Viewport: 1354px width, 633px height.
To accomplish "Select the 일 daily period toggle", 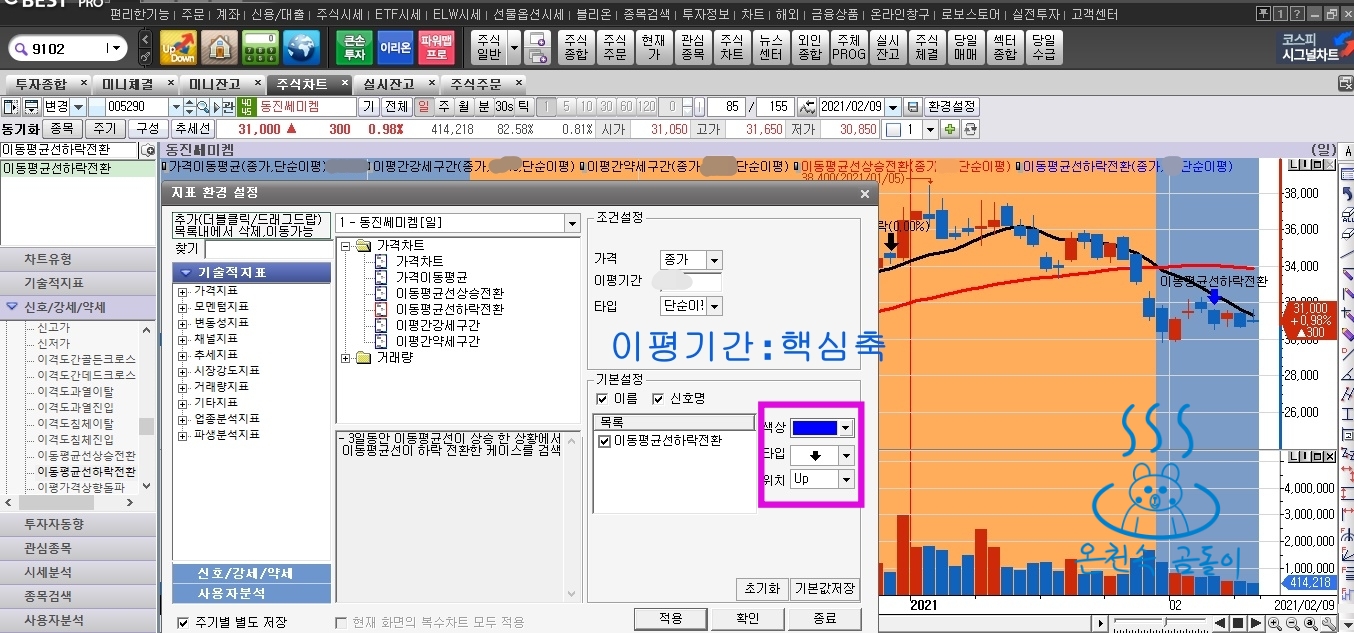I will [423, 106].
